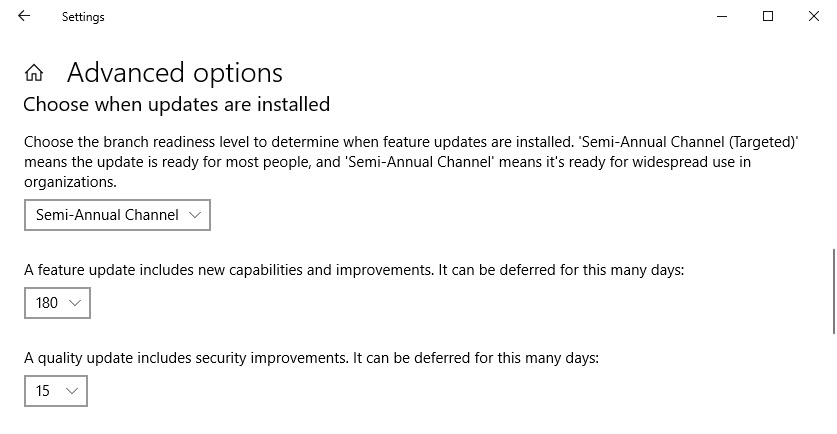Click the Advanced options heading
The width and height of the screenshot is (837, 434).
coord(175,73)
